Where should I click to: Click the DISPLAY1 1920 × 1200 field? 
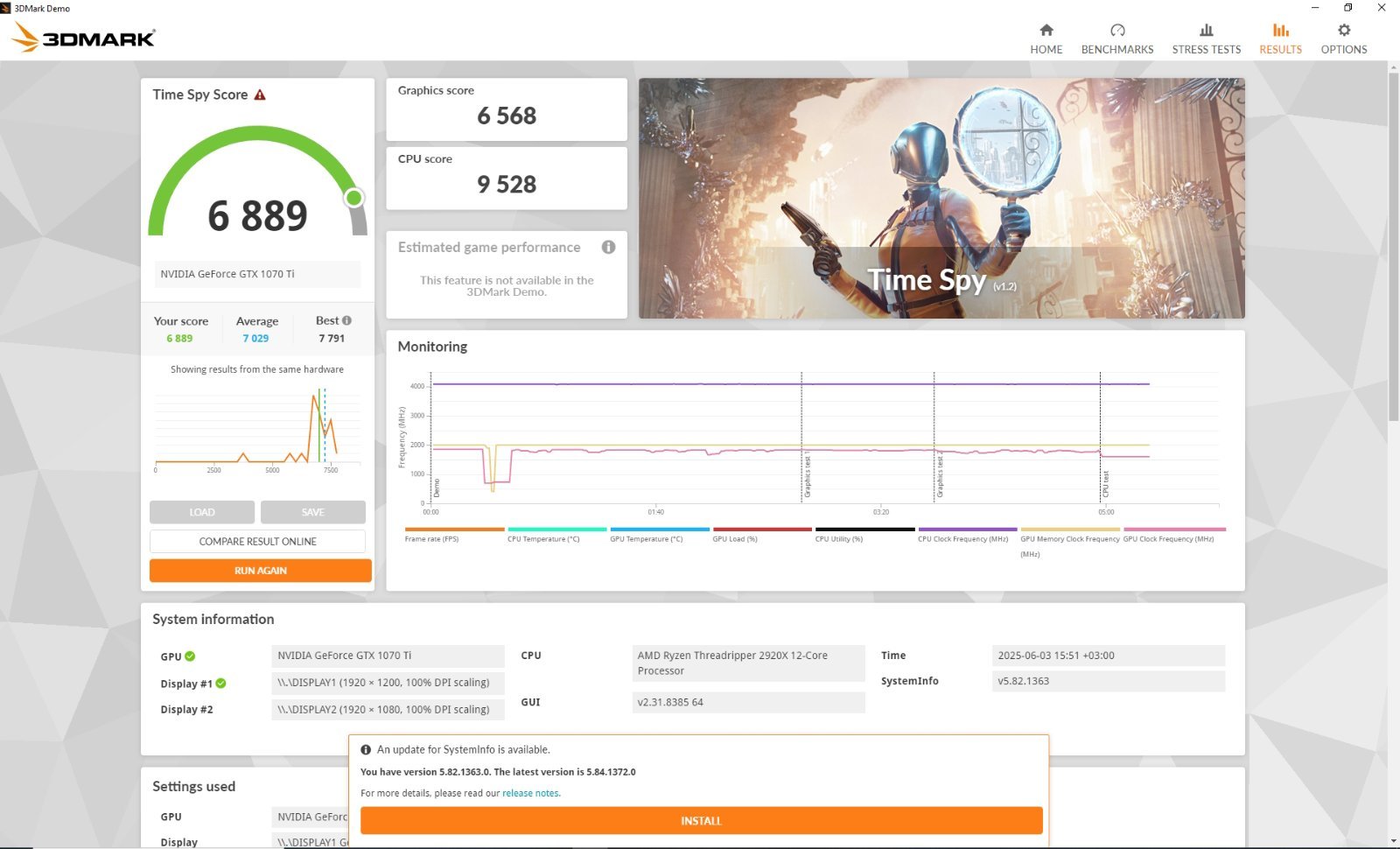coord(388,683)
